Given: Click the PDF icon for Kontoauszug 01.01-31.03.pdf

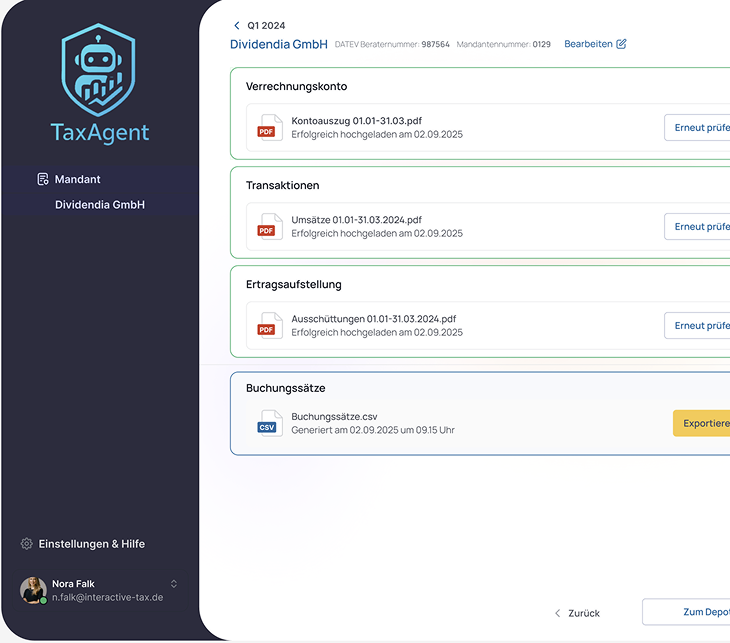Looking at the screenshot, I should coord(268,127).
